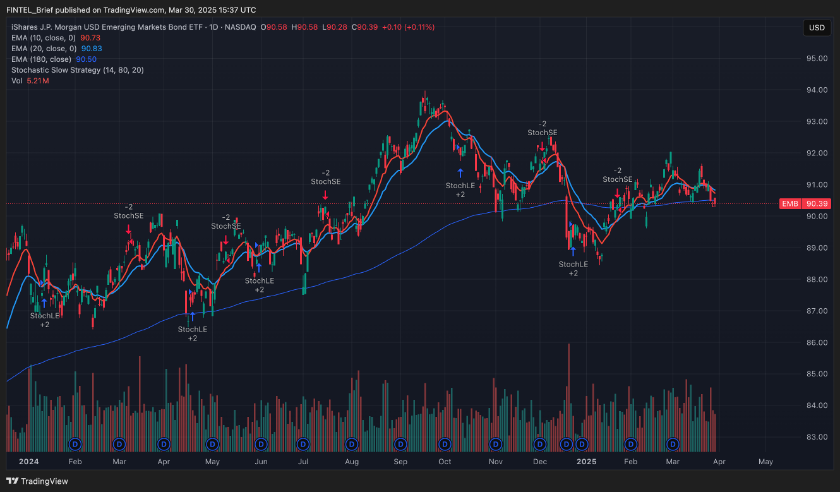Viewport: 840px width, 492px height.
Task: Click the dividend D marker above Mar 2024
Action: click(119, 444)
